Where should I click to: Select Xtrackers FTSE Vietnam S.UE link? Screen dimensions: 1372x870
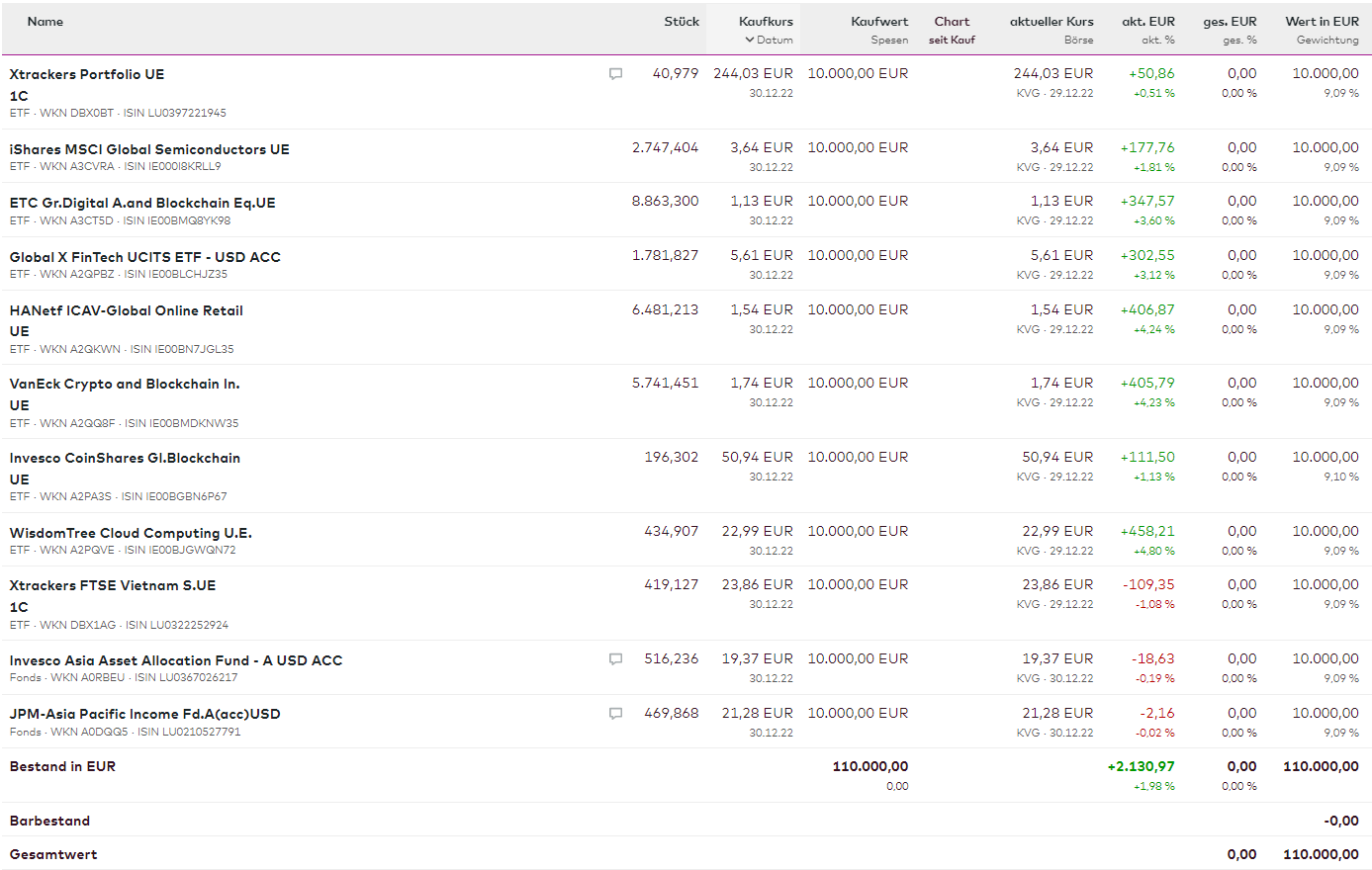click(113, 585)
